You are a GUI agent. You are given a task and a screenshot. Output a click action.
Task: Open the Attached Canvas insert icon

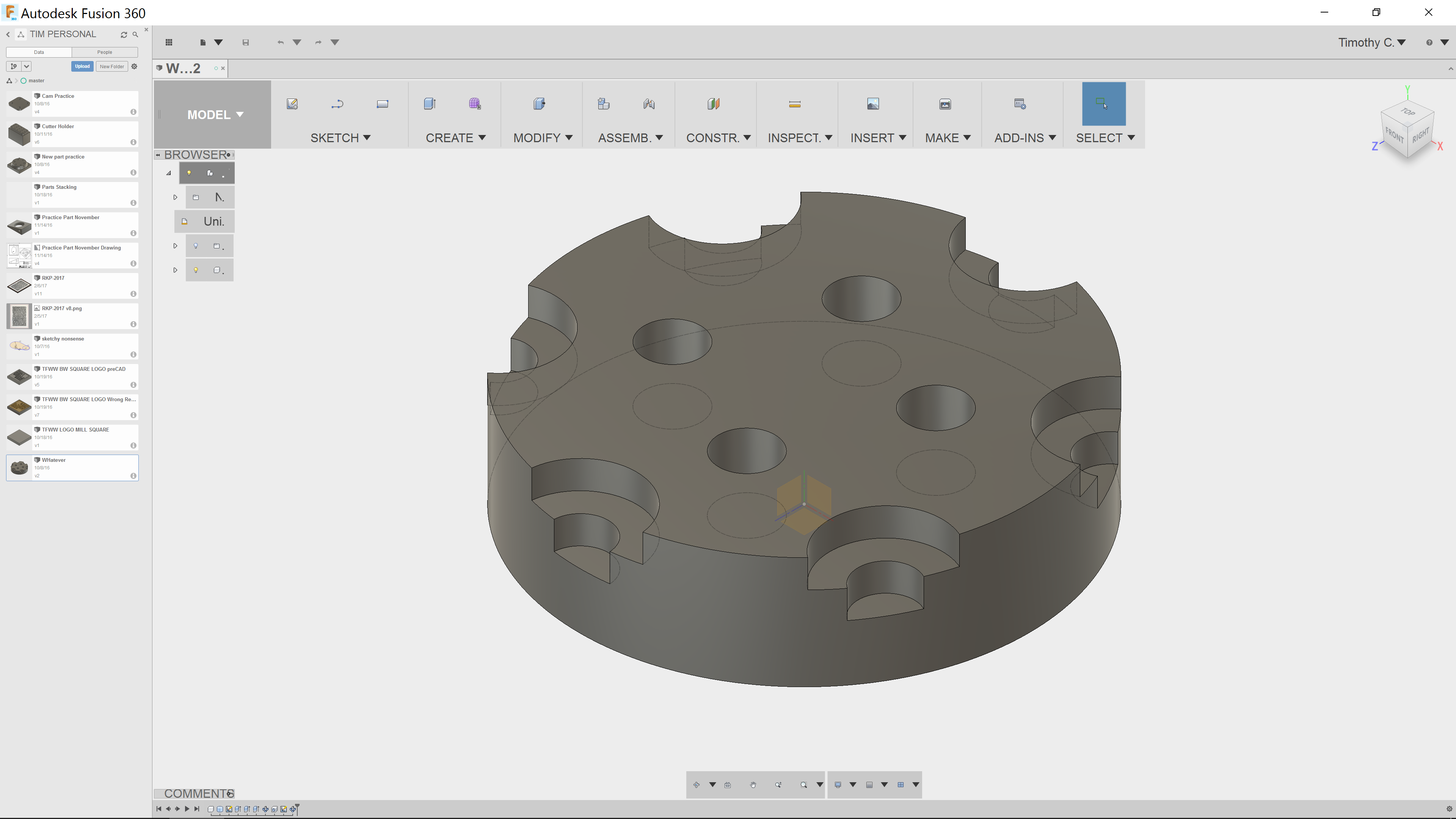[872, 104]
